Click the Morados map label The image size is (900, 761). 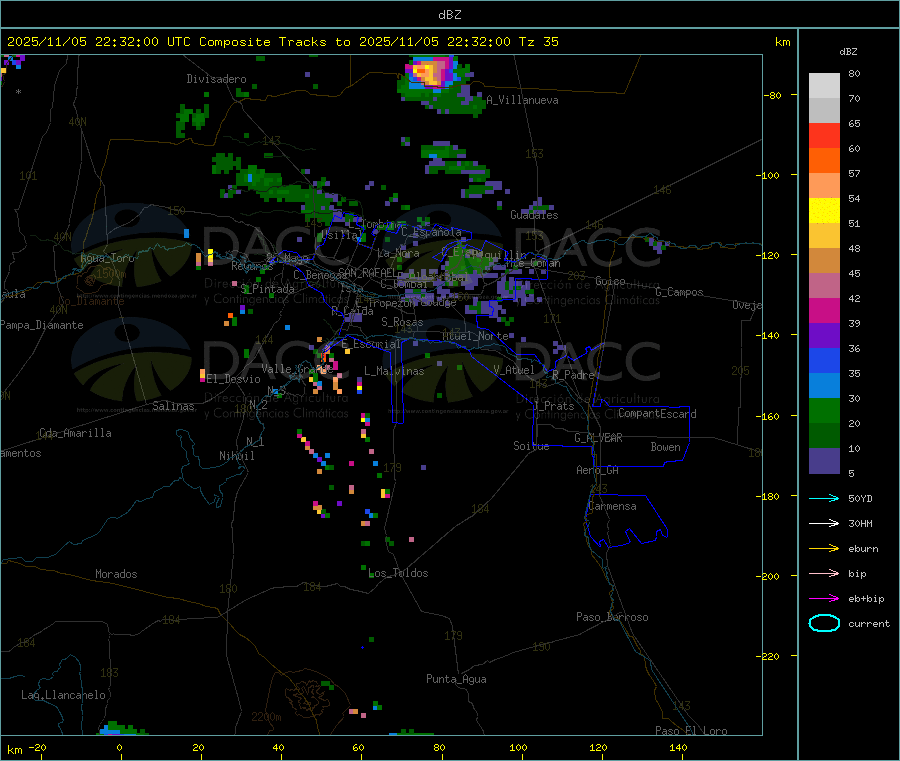click(x=116, y=574)
